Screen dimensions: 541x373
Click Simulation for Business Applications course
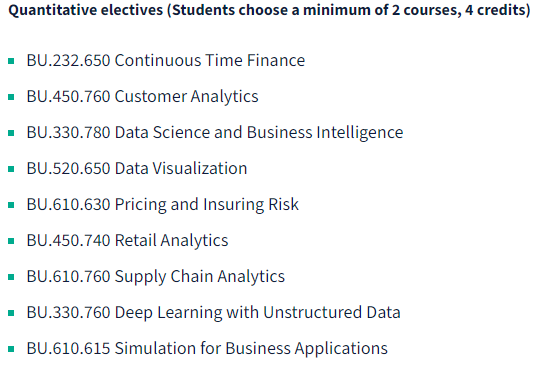(207, 349)
